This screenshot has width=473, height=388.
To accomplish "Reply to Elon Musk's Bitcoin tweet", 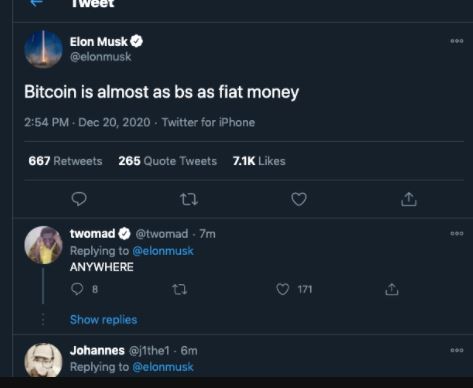I will [x=79, y=199].
